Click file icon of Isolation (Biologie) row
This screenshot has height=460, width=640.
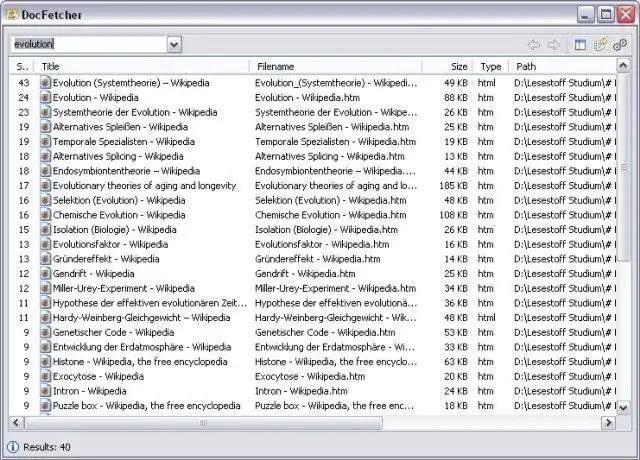[45, 230]
